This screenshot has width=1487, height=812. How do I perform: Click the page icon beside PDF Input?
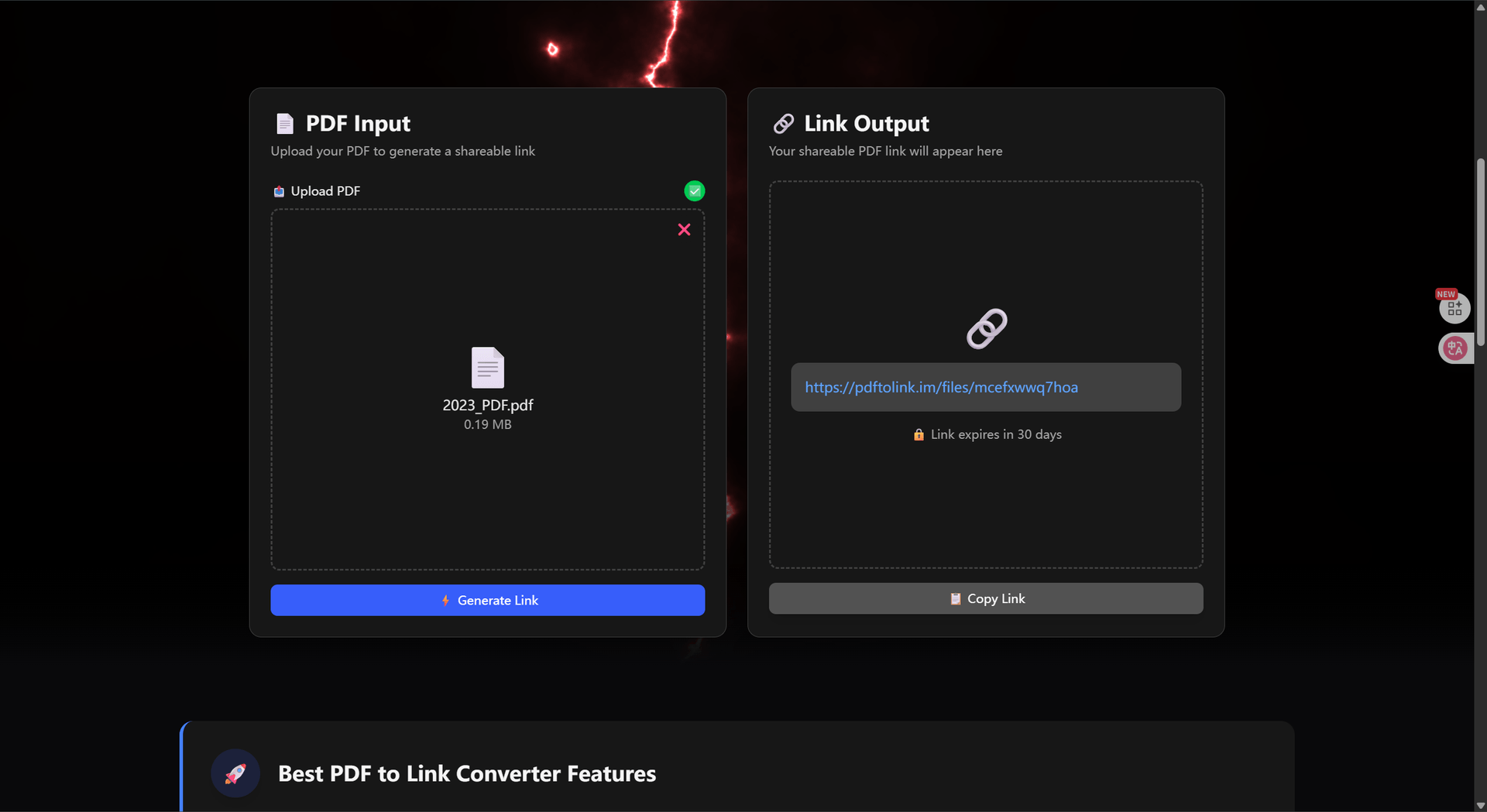tap(285, 124)
